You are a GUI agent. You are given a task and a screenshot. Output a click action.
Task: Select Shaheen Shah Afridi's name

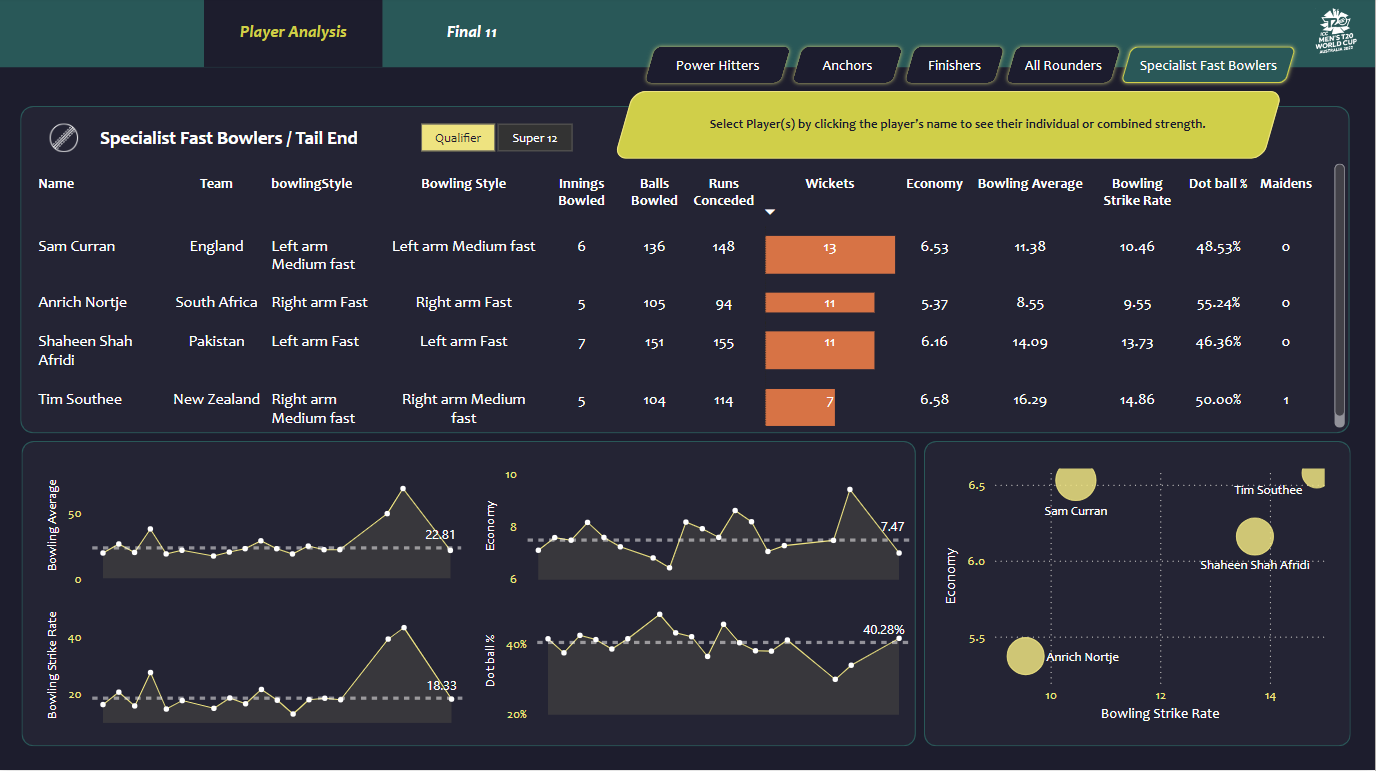point(85,350)
